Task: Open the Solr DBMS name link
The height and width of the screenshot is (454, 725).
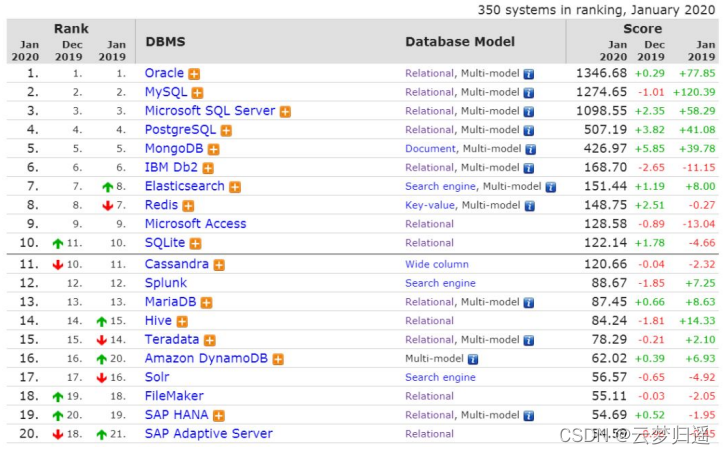Action: click(x=157, y=377)
